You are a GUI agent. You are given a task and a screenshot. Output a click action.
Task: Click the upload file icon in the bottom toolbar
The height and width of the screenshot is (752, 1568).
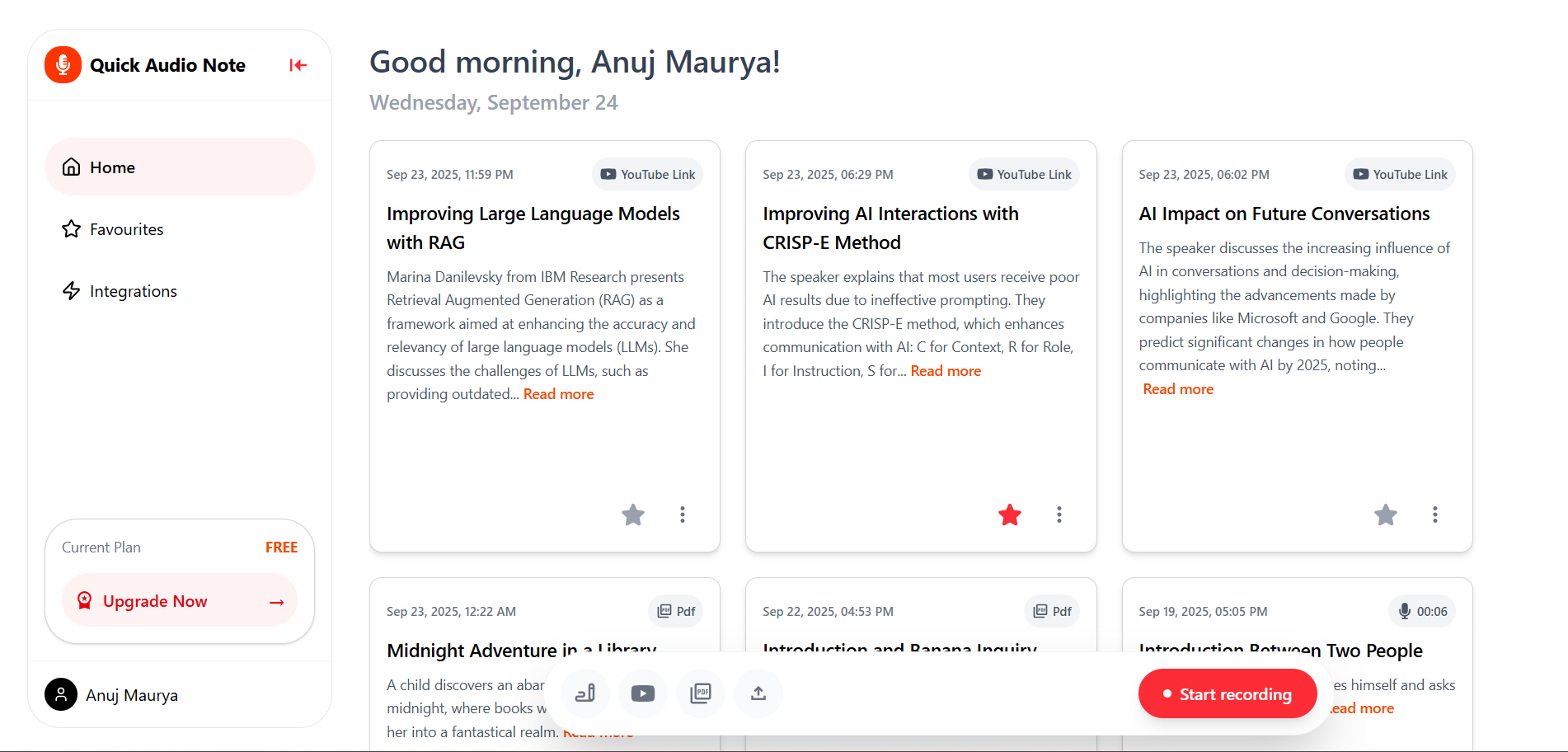coord(758,693)
